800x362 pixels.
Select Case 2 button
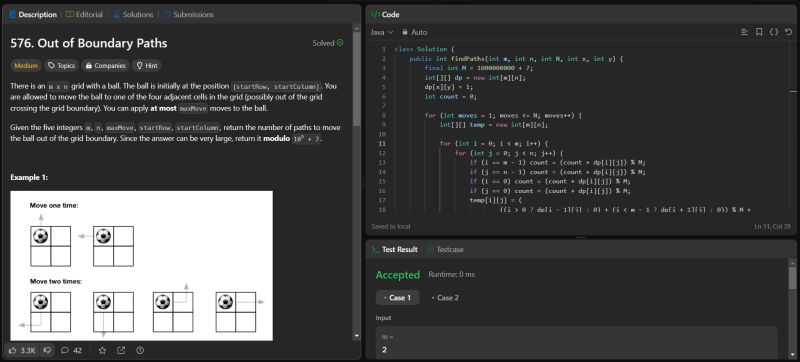pos(445,298)
